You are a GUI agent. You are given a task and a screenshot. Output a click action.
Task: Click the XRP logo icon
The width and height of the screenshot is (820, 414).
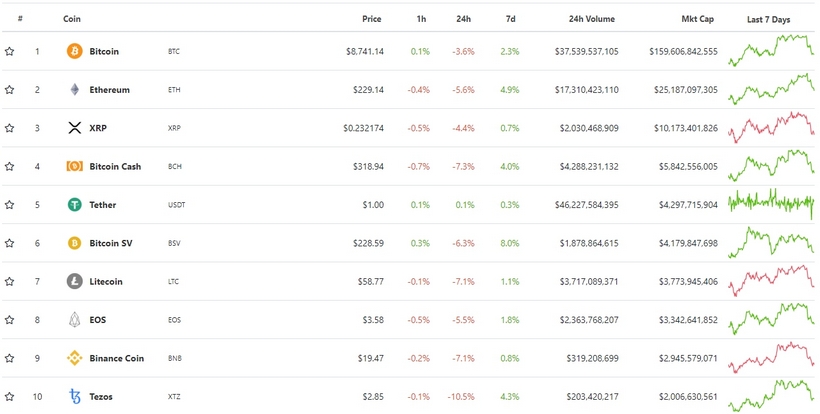pyautogui.click(x=75, y=128)
